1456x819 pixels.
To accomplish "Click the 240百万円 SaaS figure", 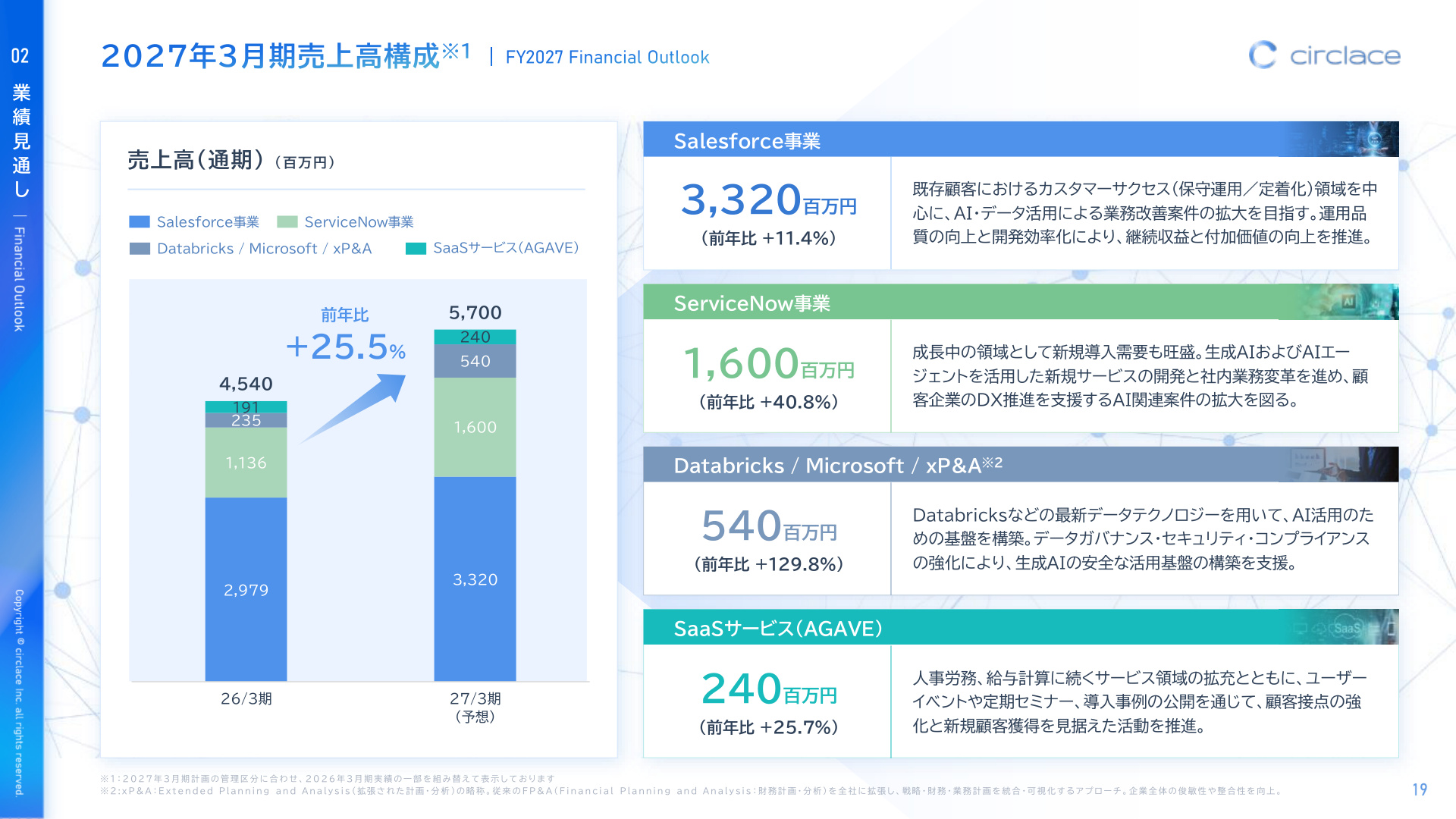I will tap(768, 689).
